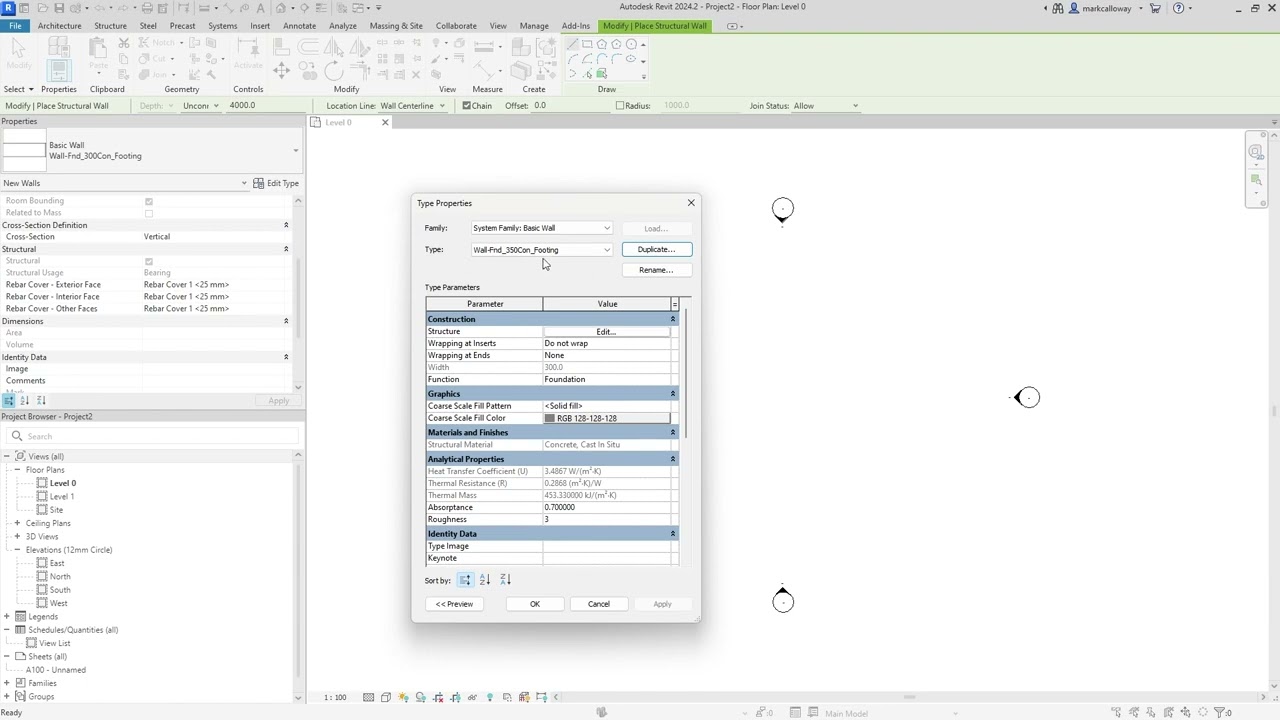The image size is (1280, 720).
Task: Toggle the Structural checkbox in Properties
Action: (x=149, y=261)
